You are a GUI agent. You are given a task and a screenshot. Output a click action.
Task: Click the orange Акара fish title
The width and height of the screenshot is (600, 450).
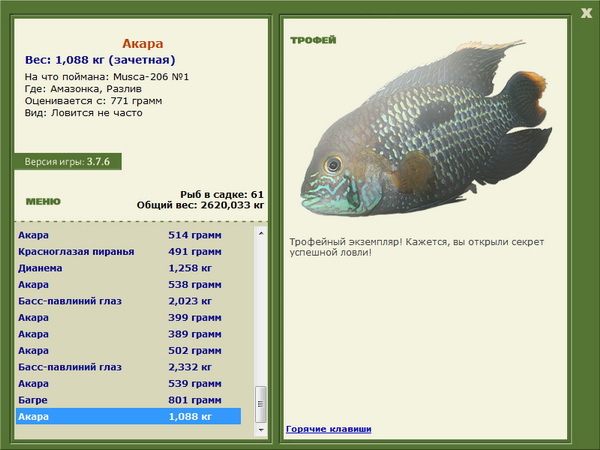tap(142, 44)
